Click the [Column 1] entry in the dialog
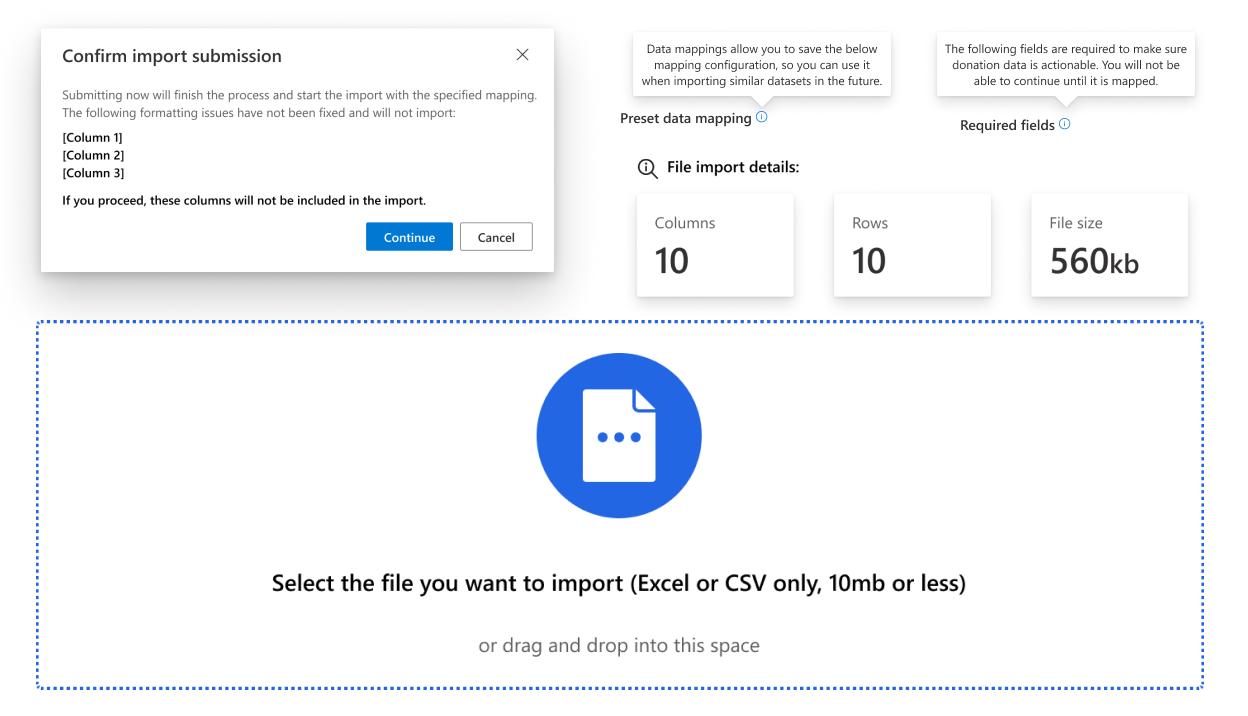The width and height of the screenshot is (1248, 716). tap(92, 137)
